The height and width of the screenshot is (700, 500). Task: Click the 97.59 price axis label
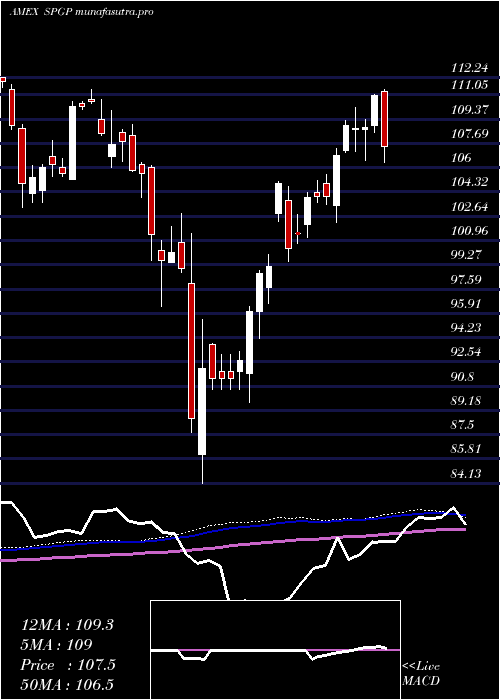click(467, 280)
